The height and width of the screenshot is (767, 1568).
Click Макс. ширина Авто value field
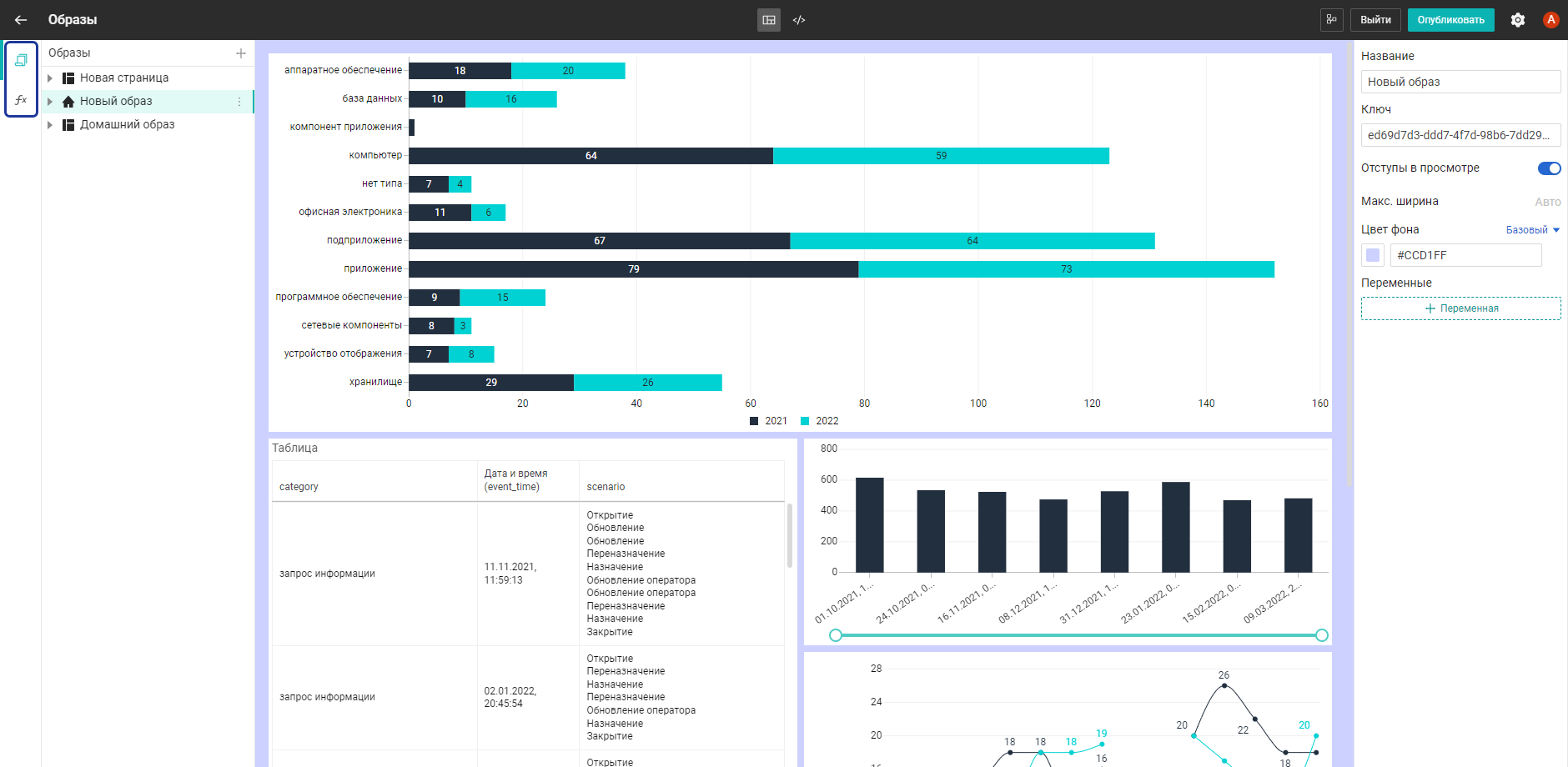click(1547, 202)
